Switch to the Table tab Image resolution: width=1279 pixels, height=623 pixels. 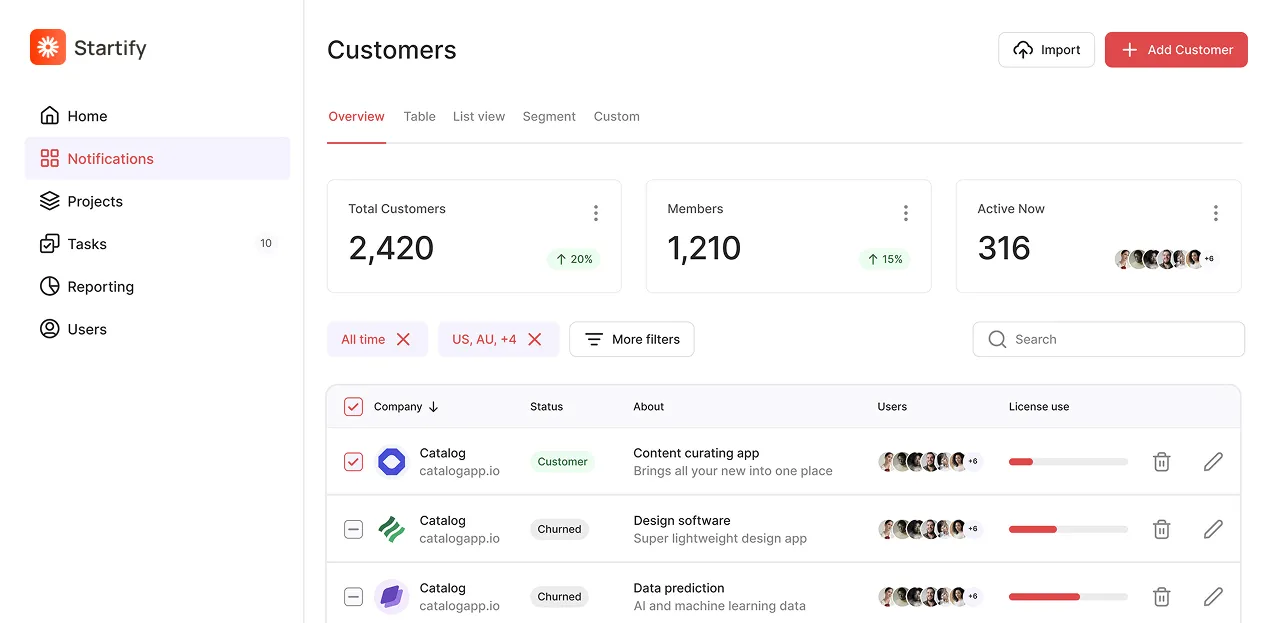tap(419, 116)
